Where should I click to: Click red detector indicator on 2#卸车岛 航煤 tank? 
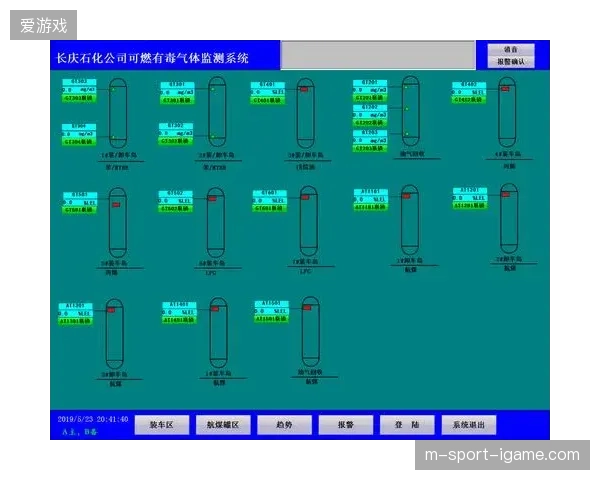click(x=506, y=194)
